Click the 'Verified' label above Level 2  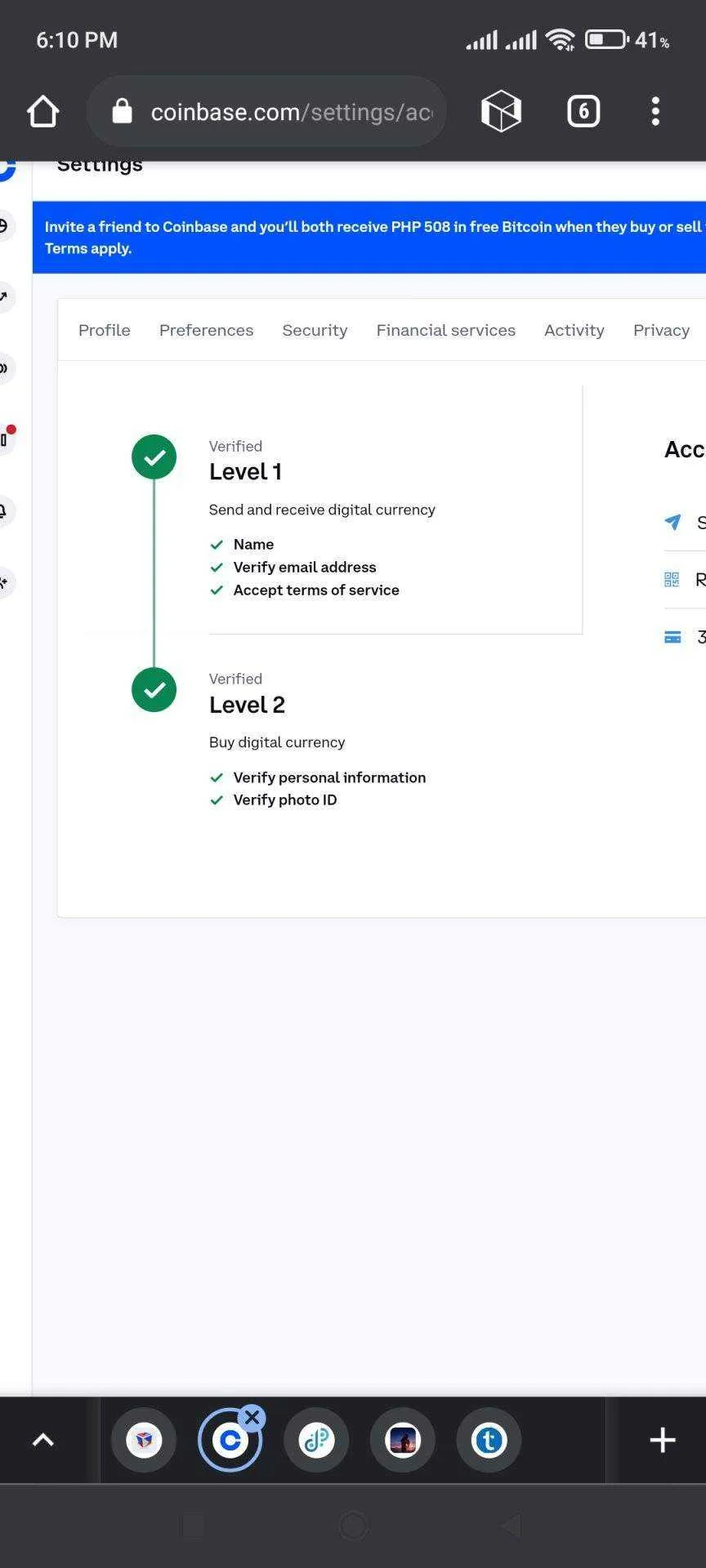pyautogui.click(x=235, y=679)
